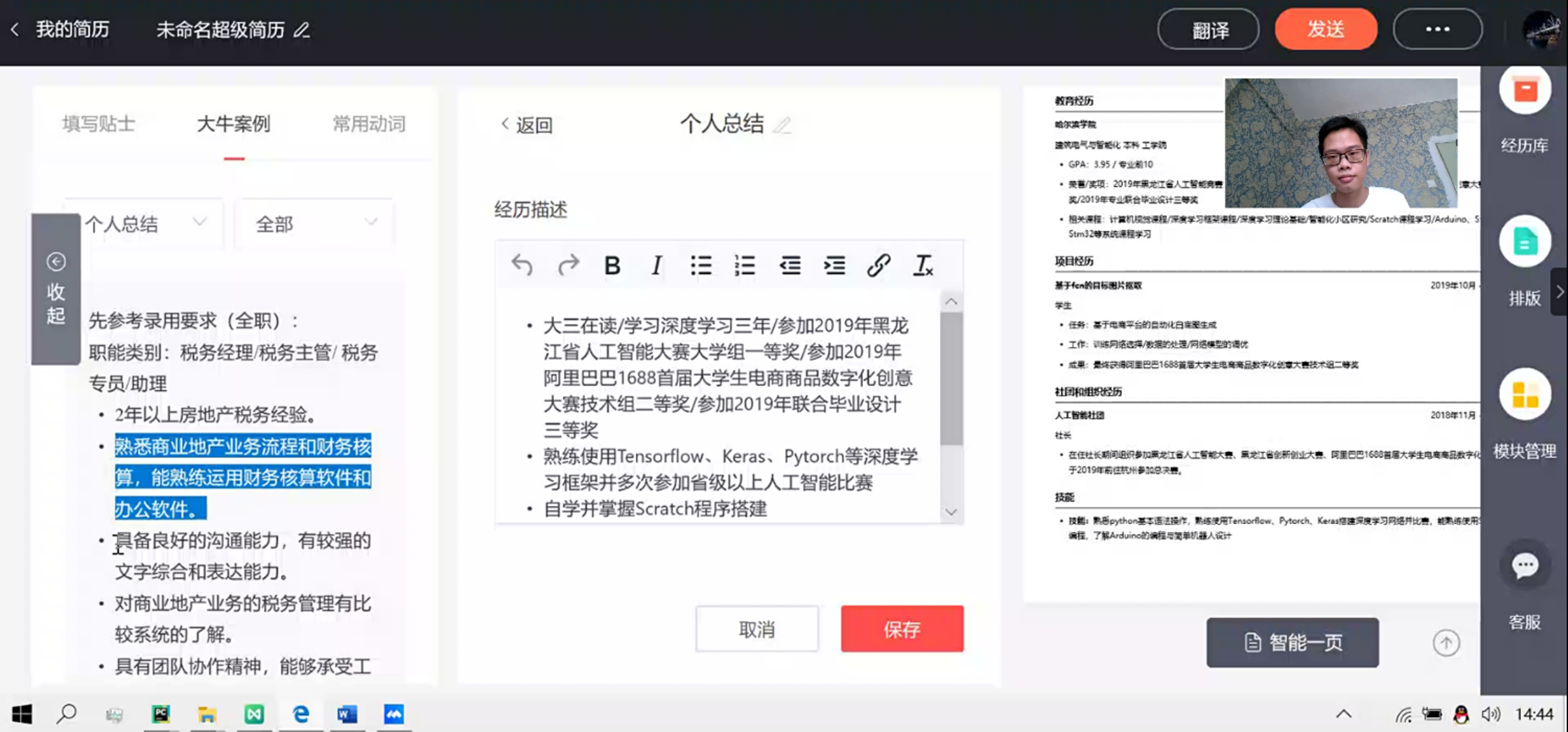Open Windows taskbar search
Viewport: 1568px width, 732px height.
click(67, 714)
